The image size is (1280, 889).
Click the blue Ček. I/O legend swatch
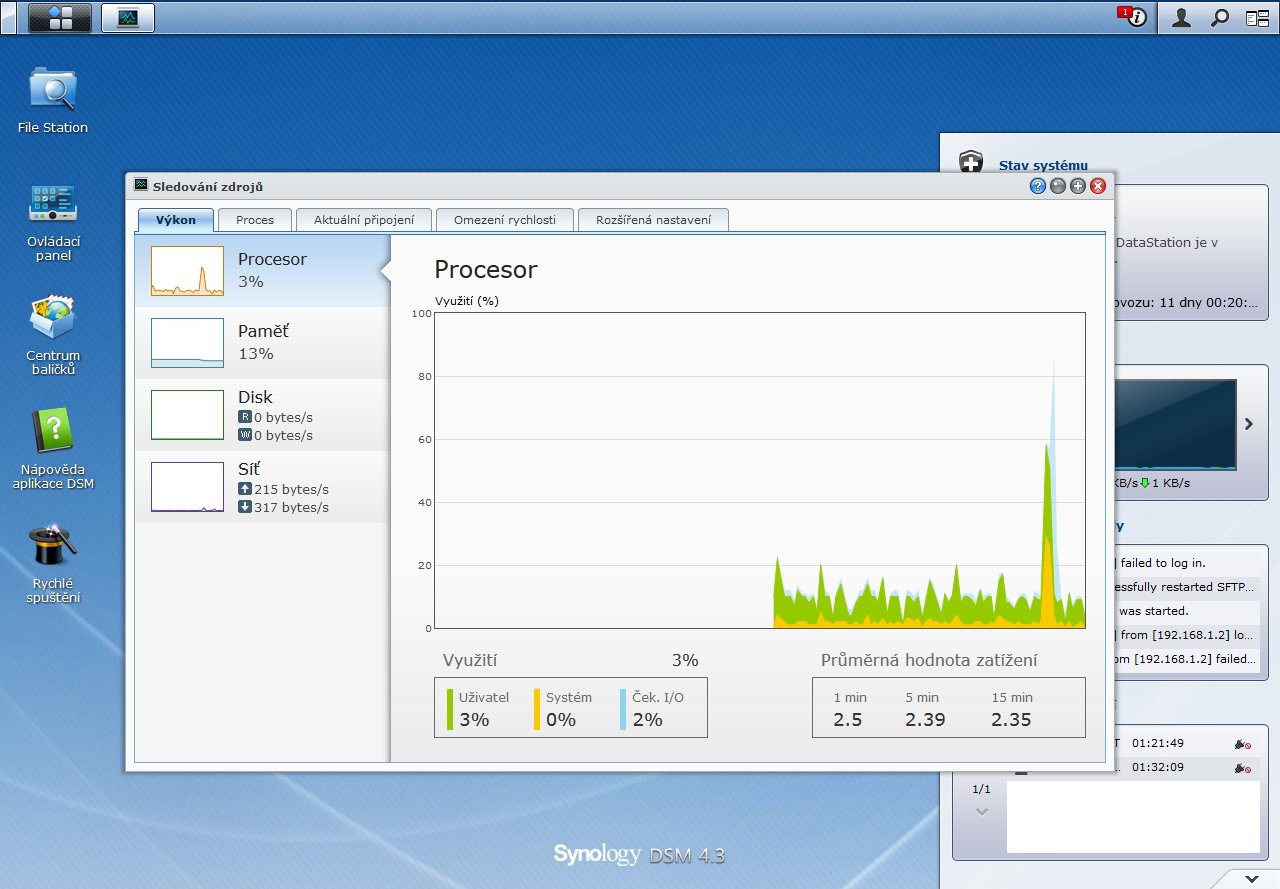[623, 708]
